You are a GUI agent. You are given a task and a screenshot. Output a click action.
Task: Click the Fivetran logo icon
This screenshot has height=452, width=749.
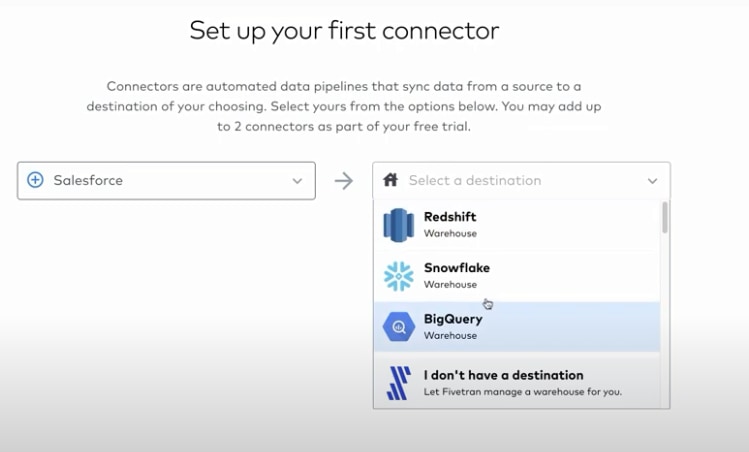(x=398, y=383)
